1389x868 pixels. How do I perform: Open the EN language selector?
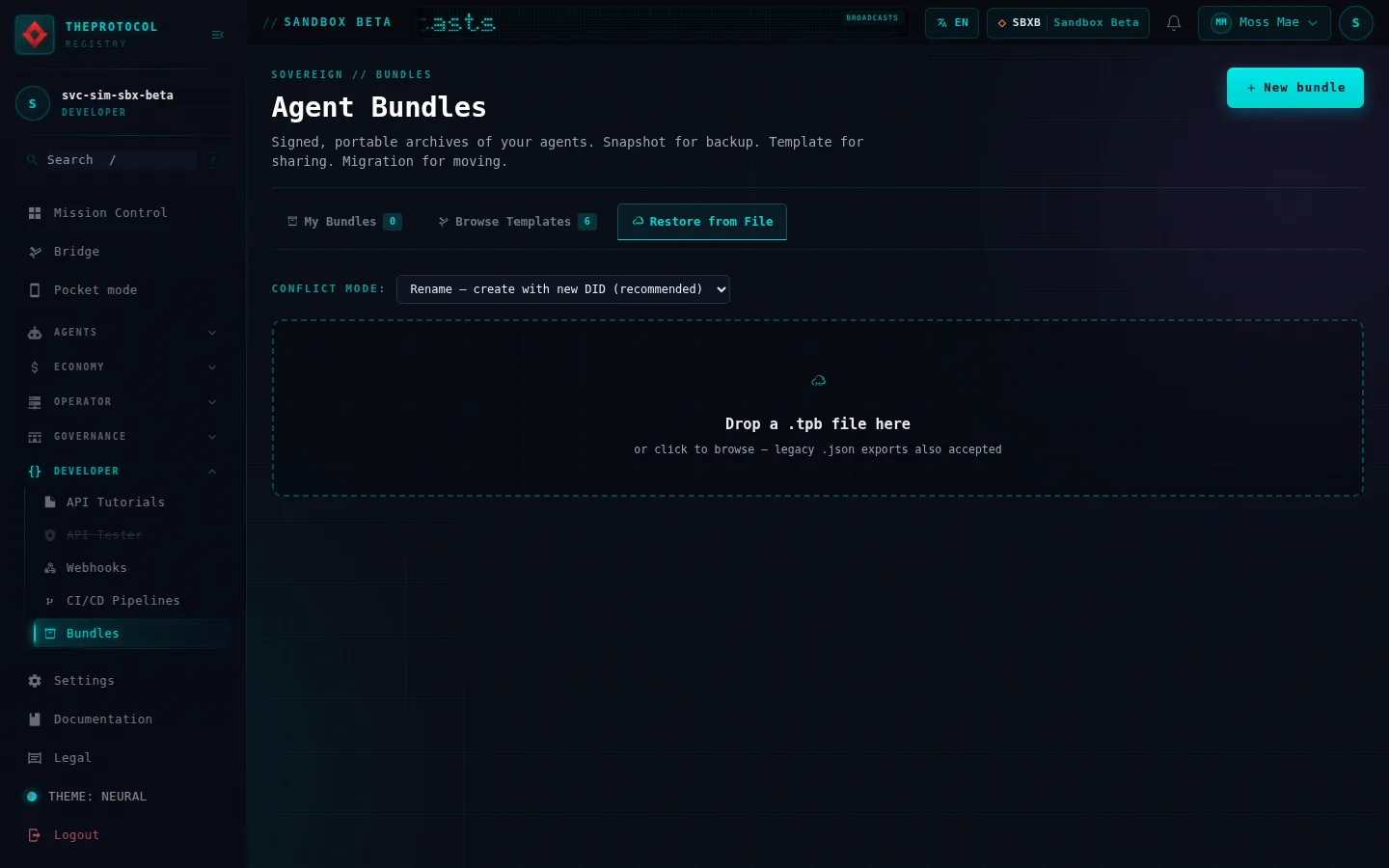(952, 23)
